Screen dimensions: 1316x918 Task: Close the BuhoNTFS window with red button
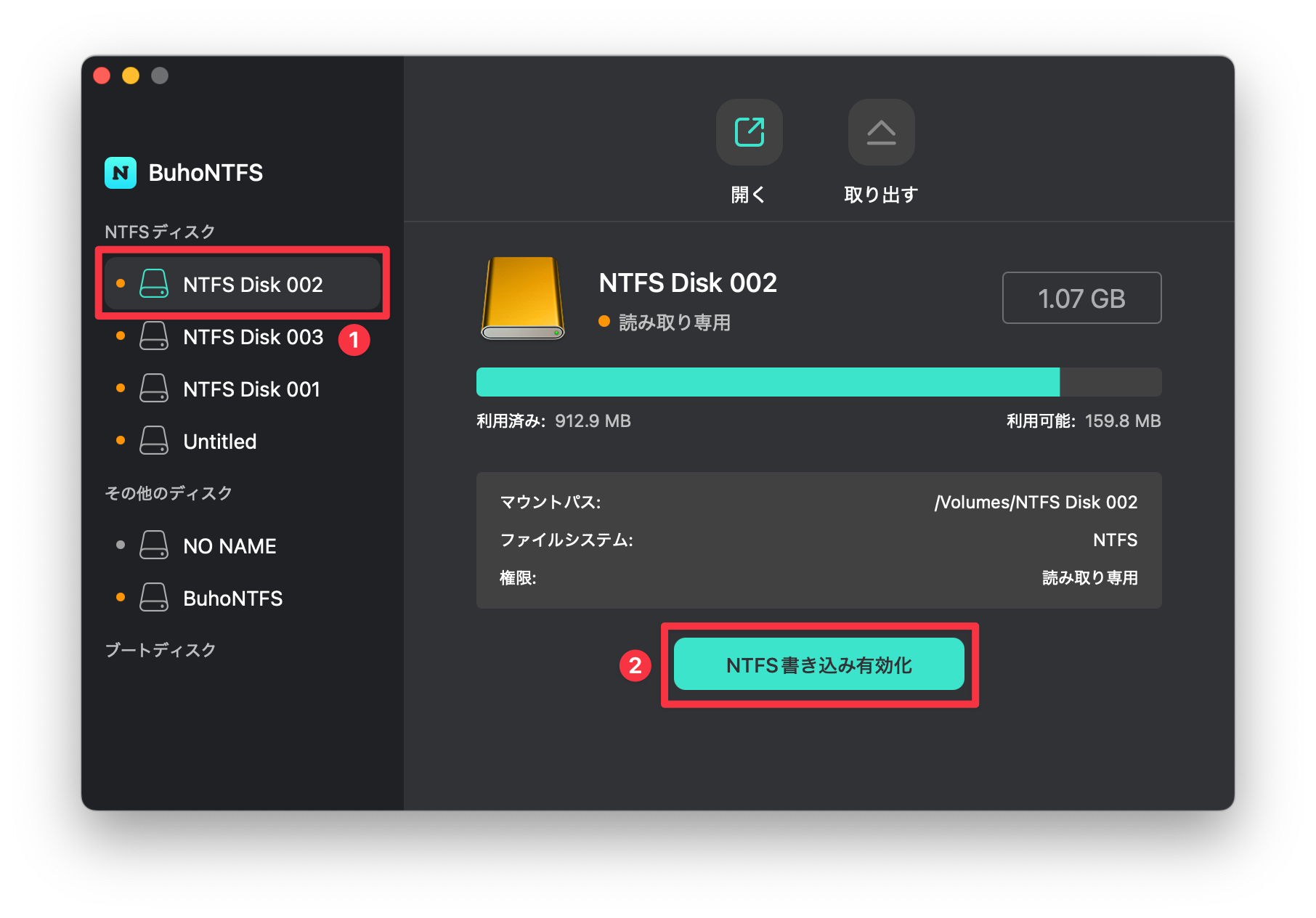[102, 76]
